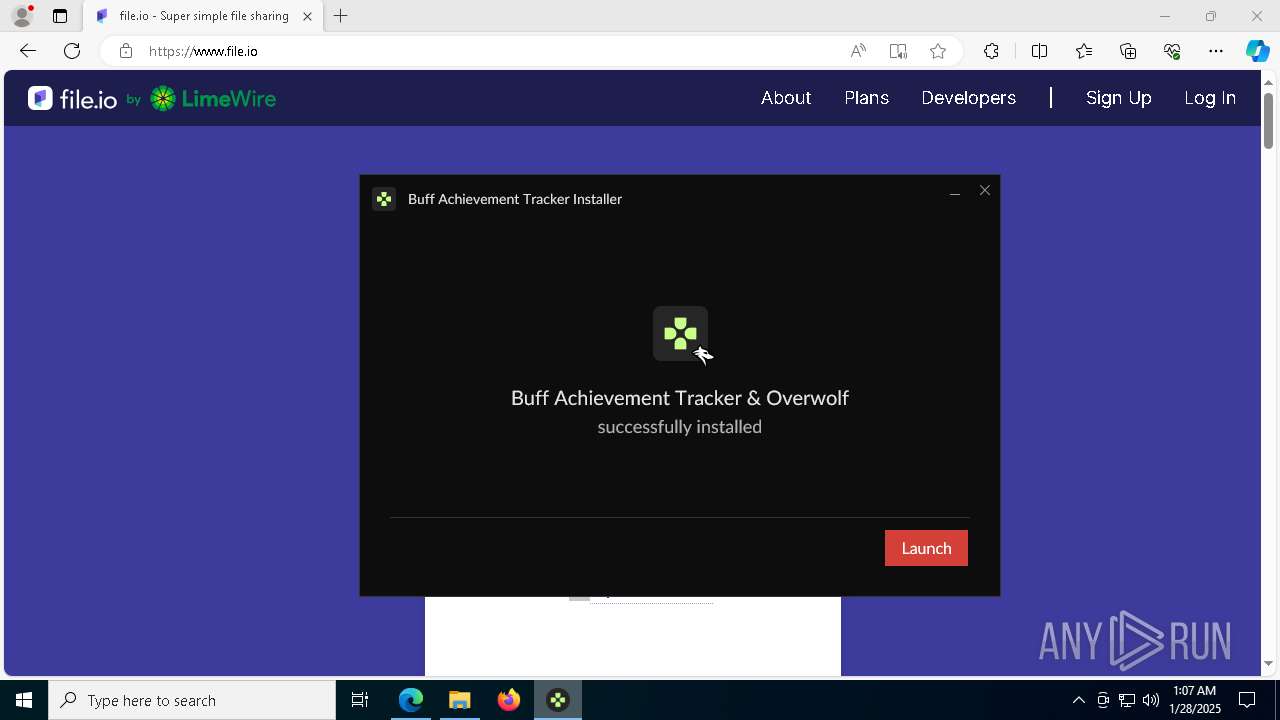The width and height of the screenshot is (1280, 720).
Task: Open a new browser tab
Action: coord(341,16)
